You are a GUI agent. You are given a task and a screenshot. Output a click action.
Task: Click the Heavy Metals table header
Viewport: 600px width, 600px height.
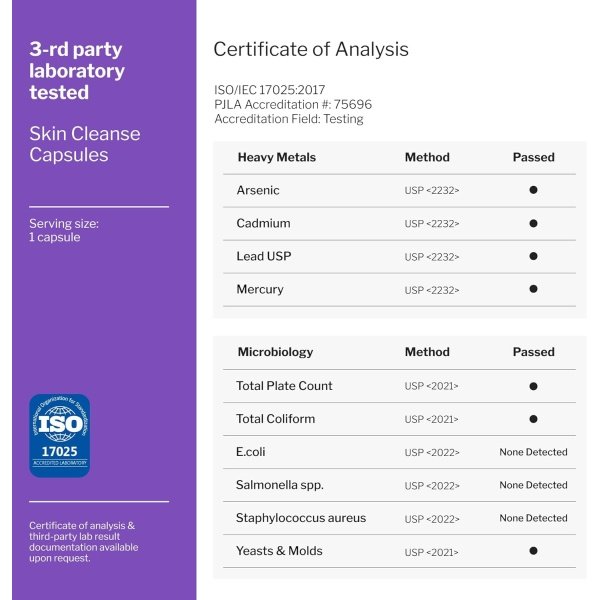click(276, 157)
